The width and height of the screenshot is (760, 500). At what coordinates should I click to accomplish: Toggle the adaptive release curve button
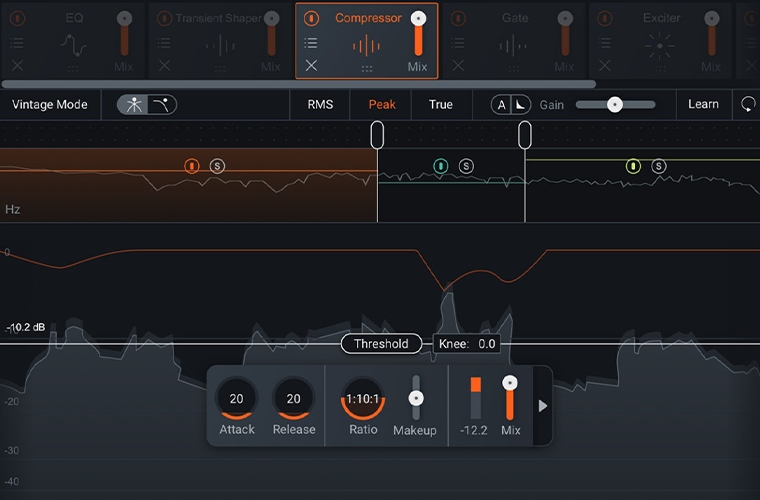[521, 105]
